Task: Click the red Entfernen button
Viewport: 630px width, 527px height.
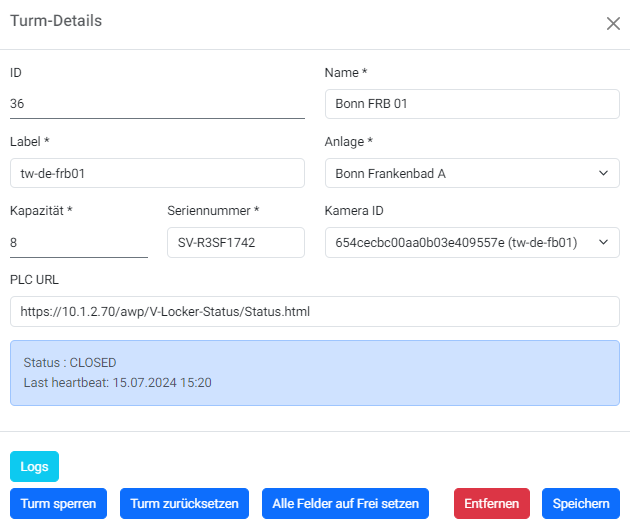Action: point(491,504)
